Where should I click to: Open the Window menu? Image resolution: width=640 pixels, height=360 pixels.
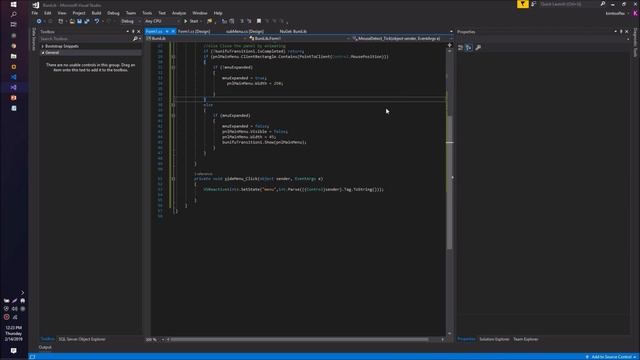[200, 13]
